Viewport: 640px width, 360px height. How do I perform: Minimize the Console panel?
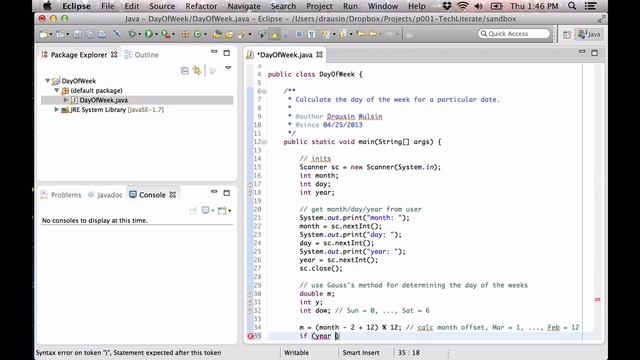tap(214, 192)
